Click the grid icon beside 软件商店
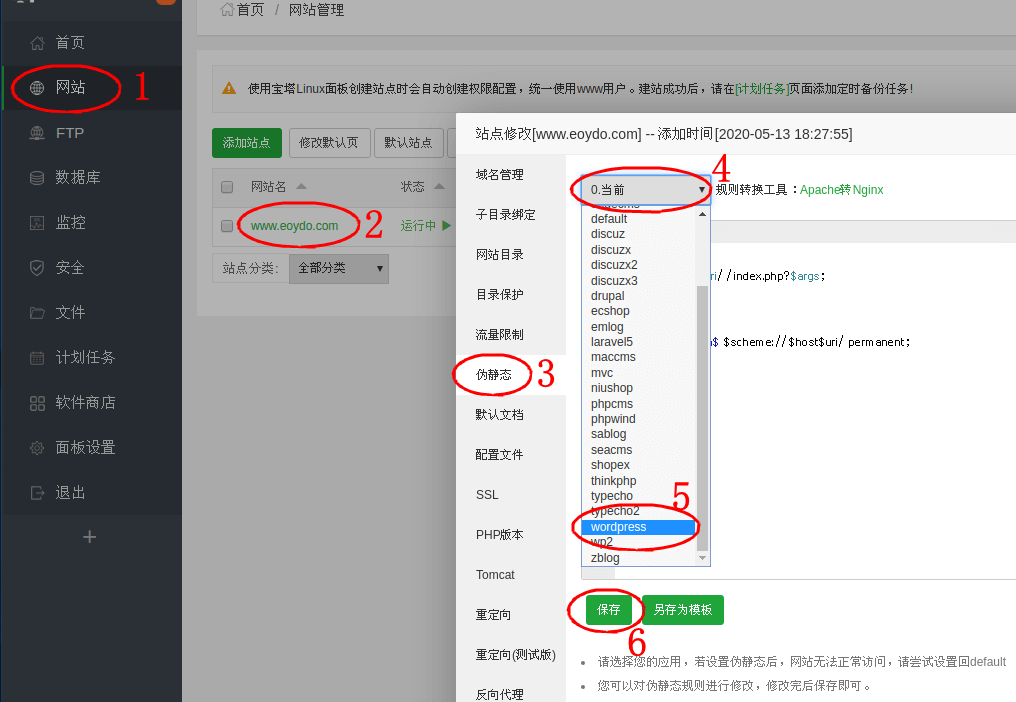The width and height of the screenshot is (1016, 702). (38, 403)
